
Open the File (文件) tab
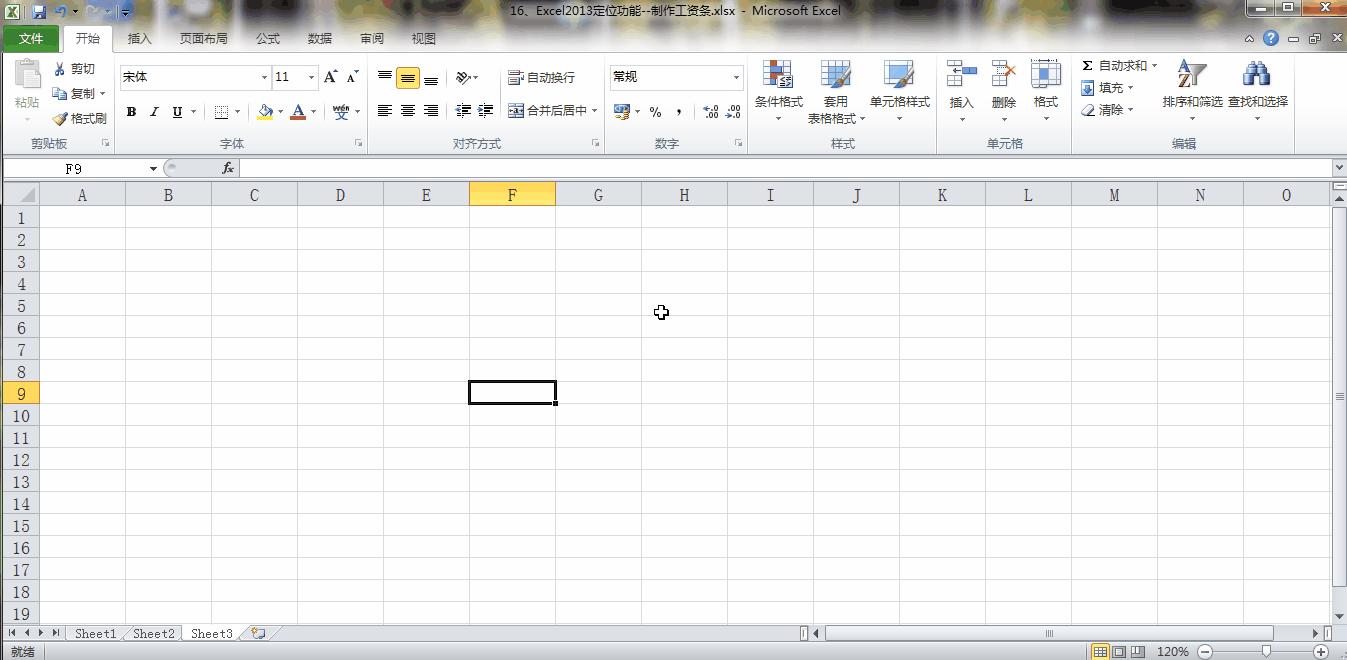pos(31,39)
